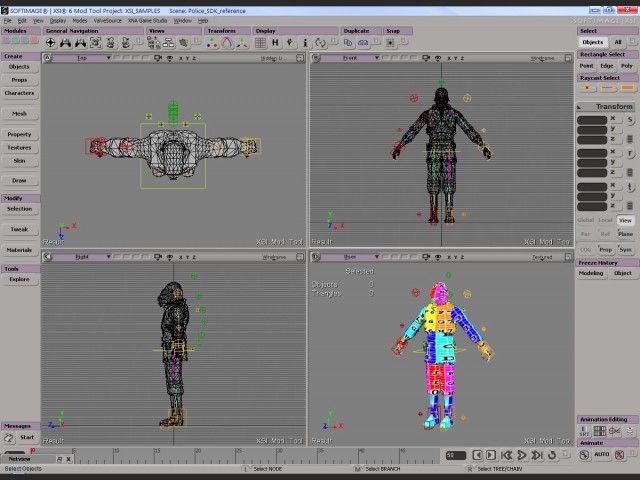Select the translate tool icon under Transform

(x=242, y=43)
